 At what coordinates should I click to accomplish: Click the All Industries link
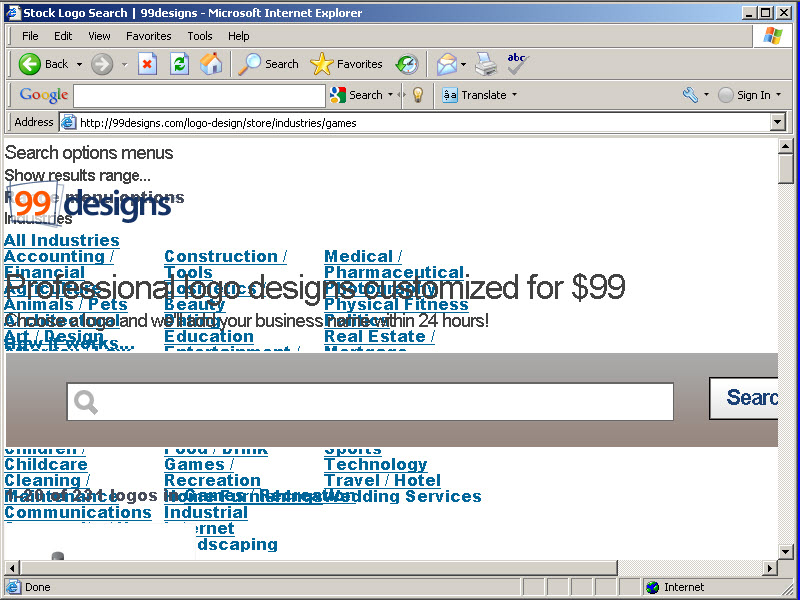tap(62, 240)
